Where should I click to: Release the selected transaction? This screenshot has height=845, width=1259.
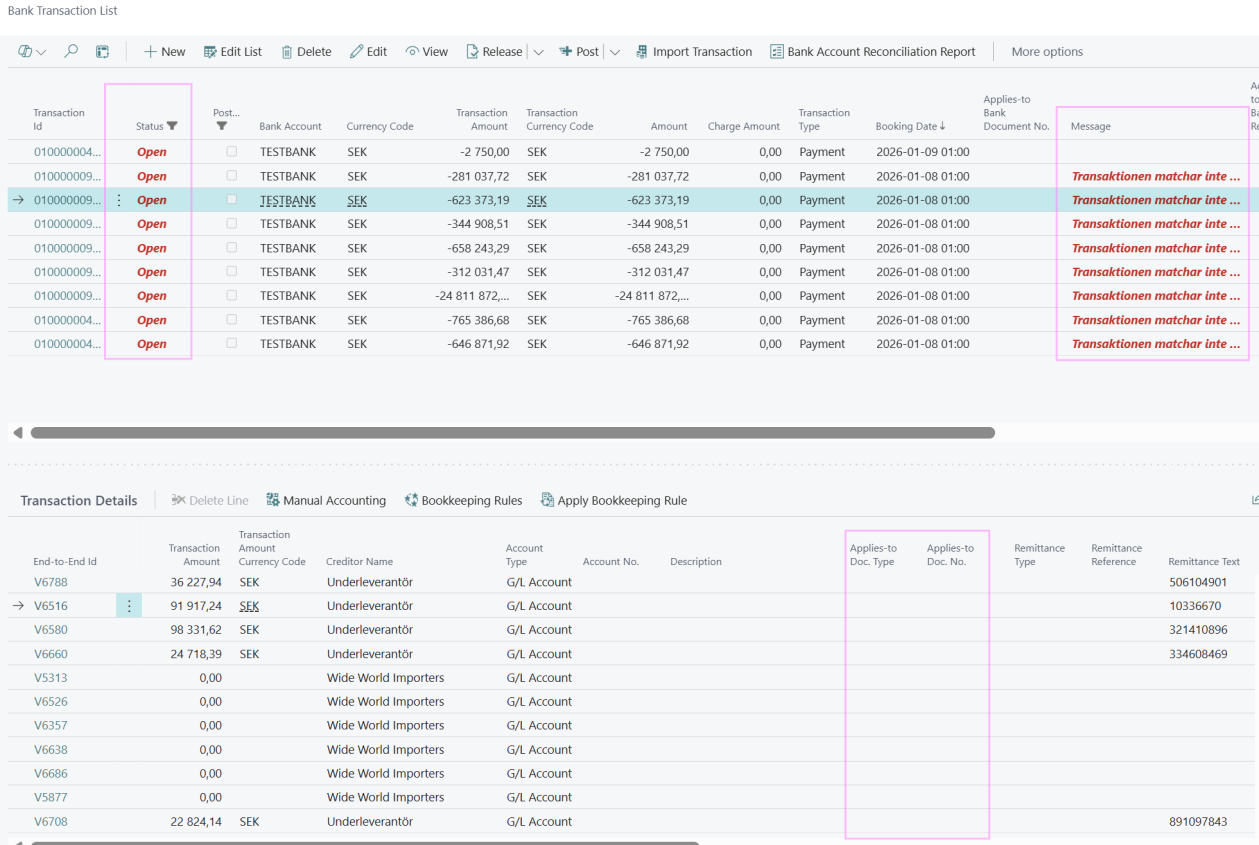click(x=494, y=51)
